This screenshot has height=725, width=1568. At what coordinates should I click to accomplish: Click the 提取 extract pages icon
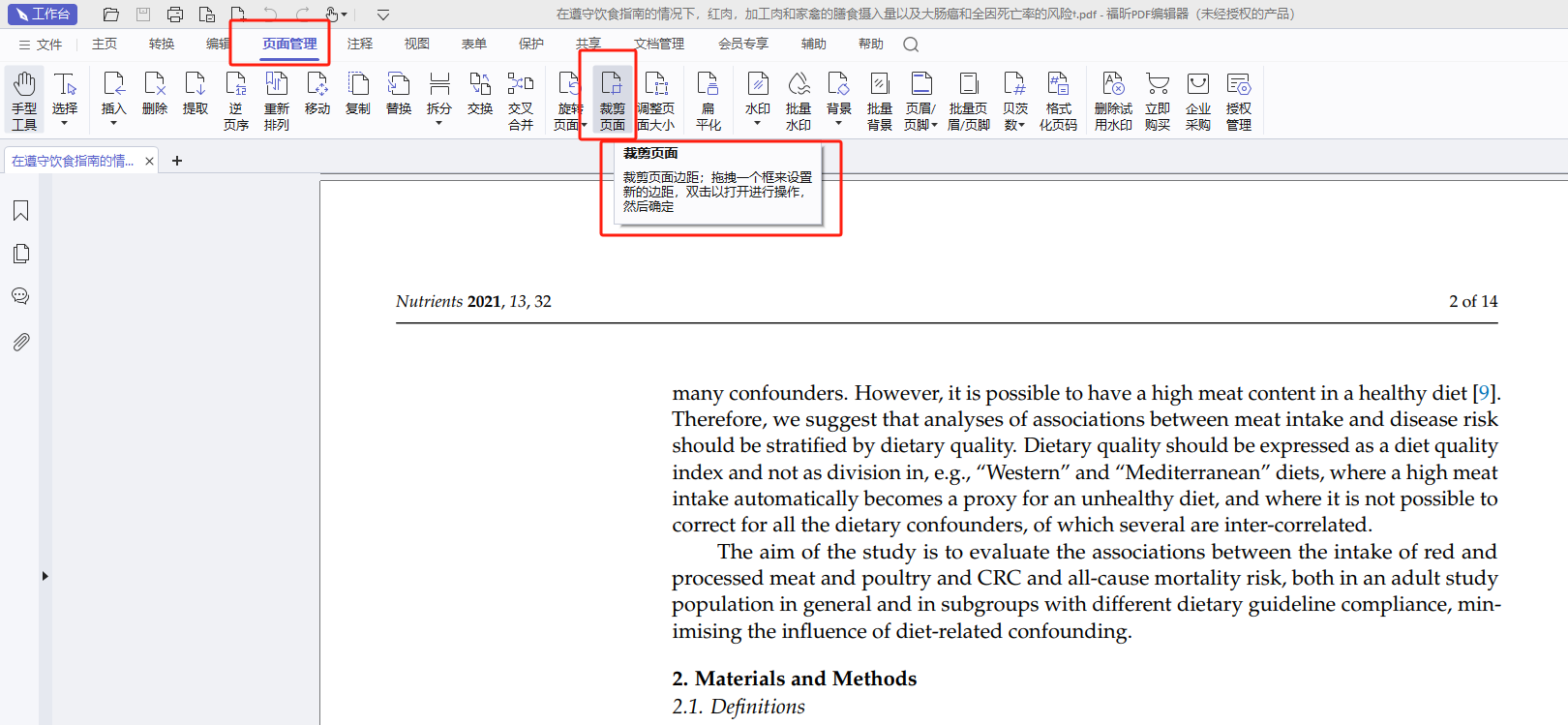point(196,95)
